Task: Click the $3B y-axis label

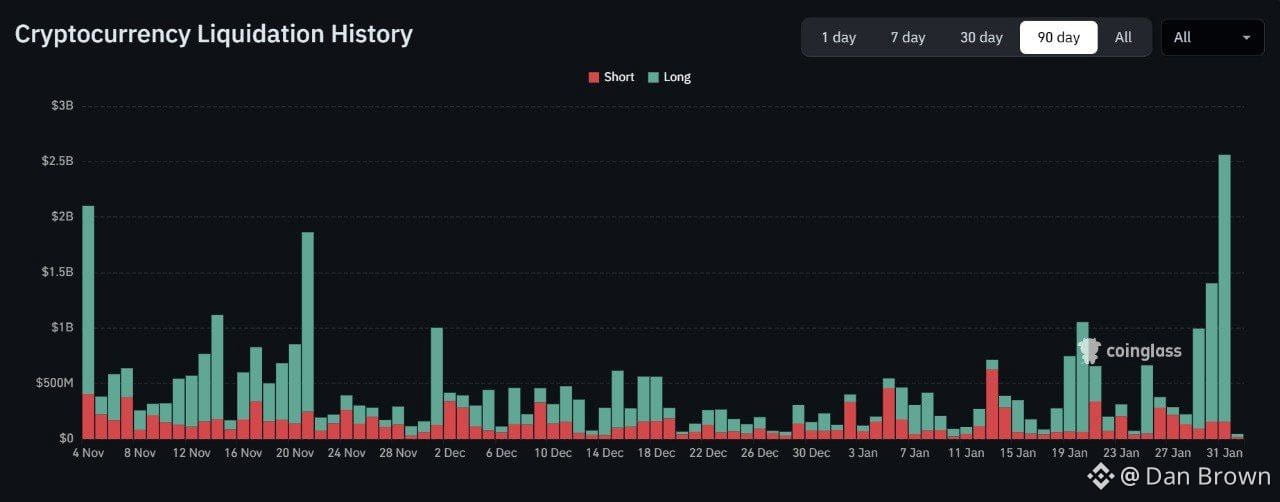Action: point(62,105)
